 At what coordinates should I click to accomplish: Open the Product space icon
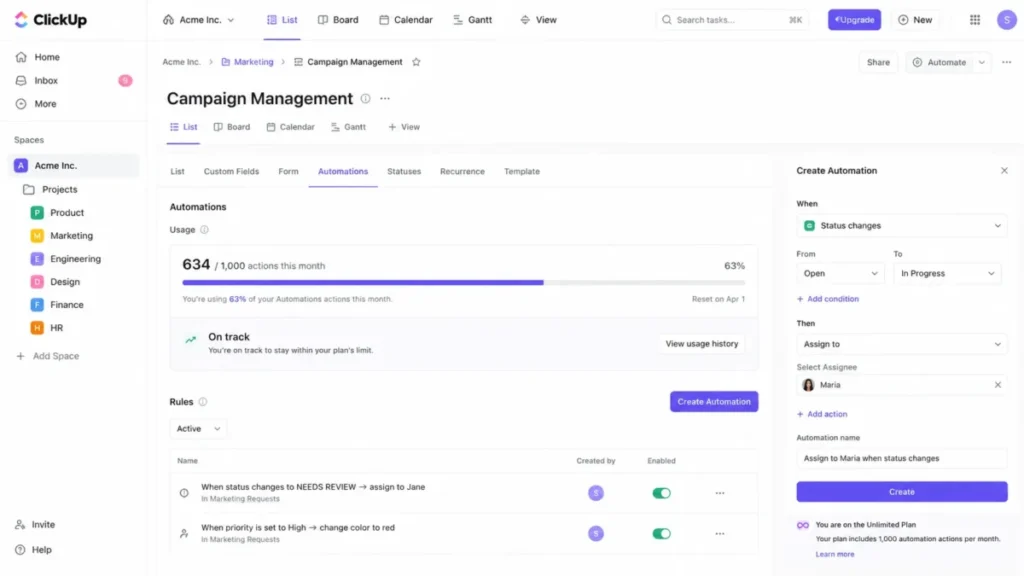(37, 212)
